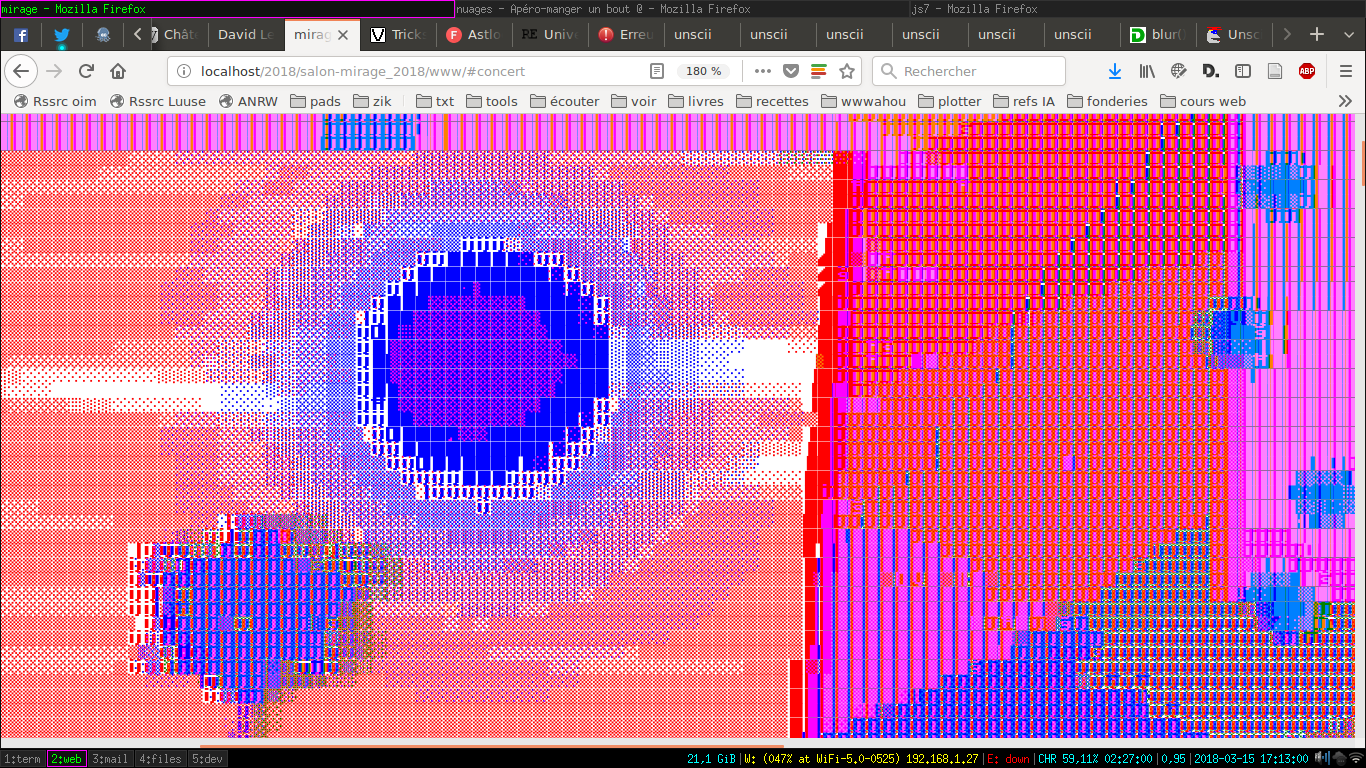Viewport: 1366px width, 768px height.
Task: Reload the current page
Action: tap(86, 71)
